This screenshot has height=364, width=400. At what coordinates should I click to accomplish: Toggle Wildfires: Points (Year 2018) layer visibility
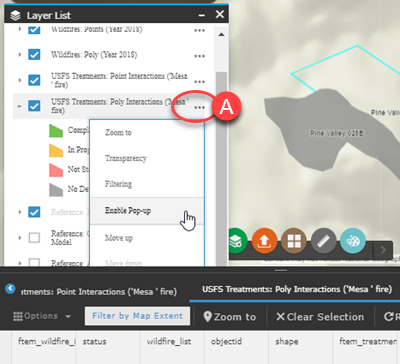click(x=34, y=29)
